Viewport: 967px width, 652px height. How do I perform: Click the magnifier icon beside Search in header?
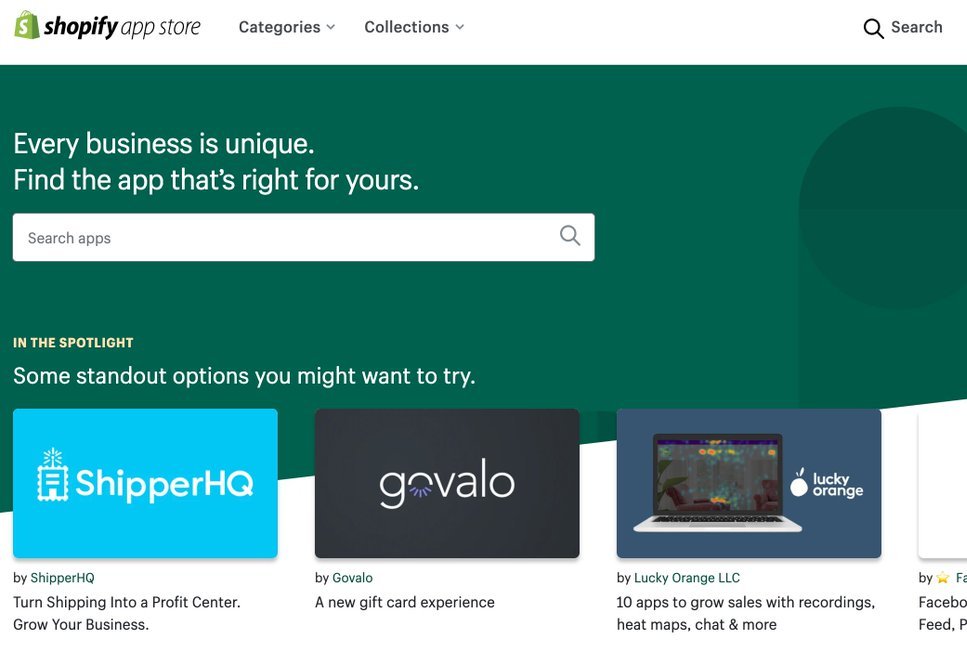click(x=873, y=28)
